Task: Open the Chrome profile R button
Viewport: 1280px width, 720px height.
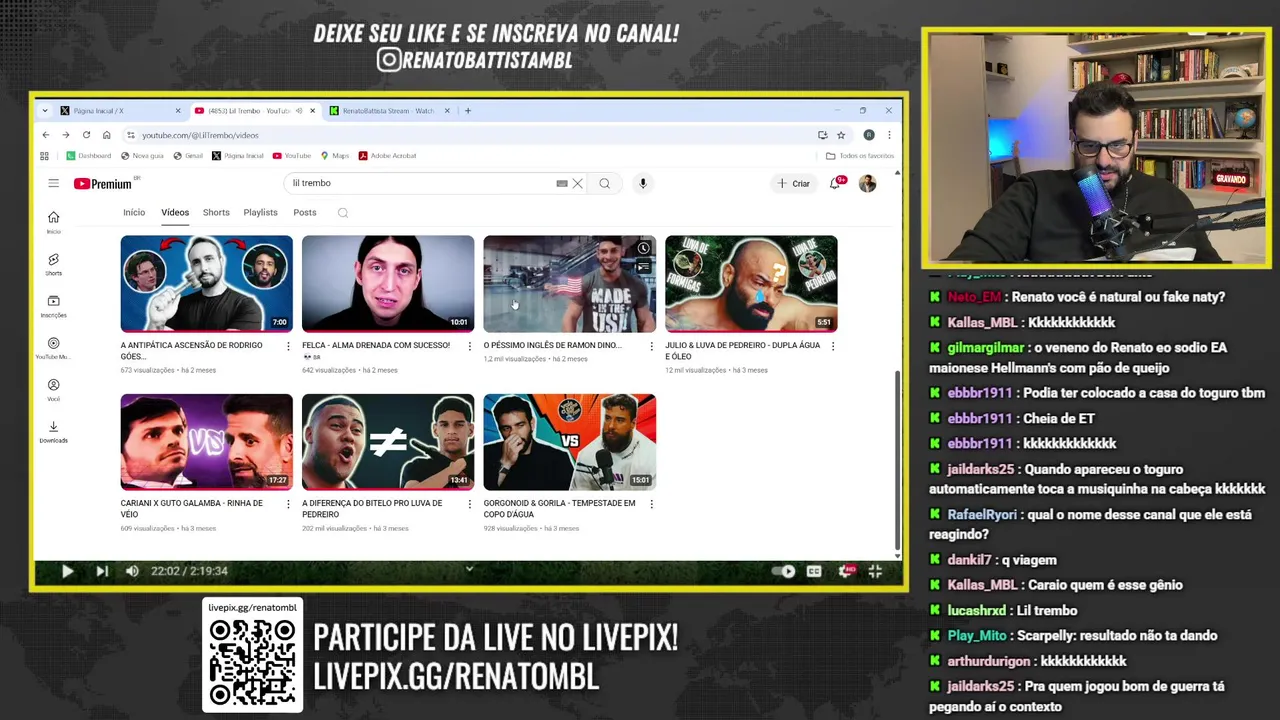Action: tap(868, 135)
